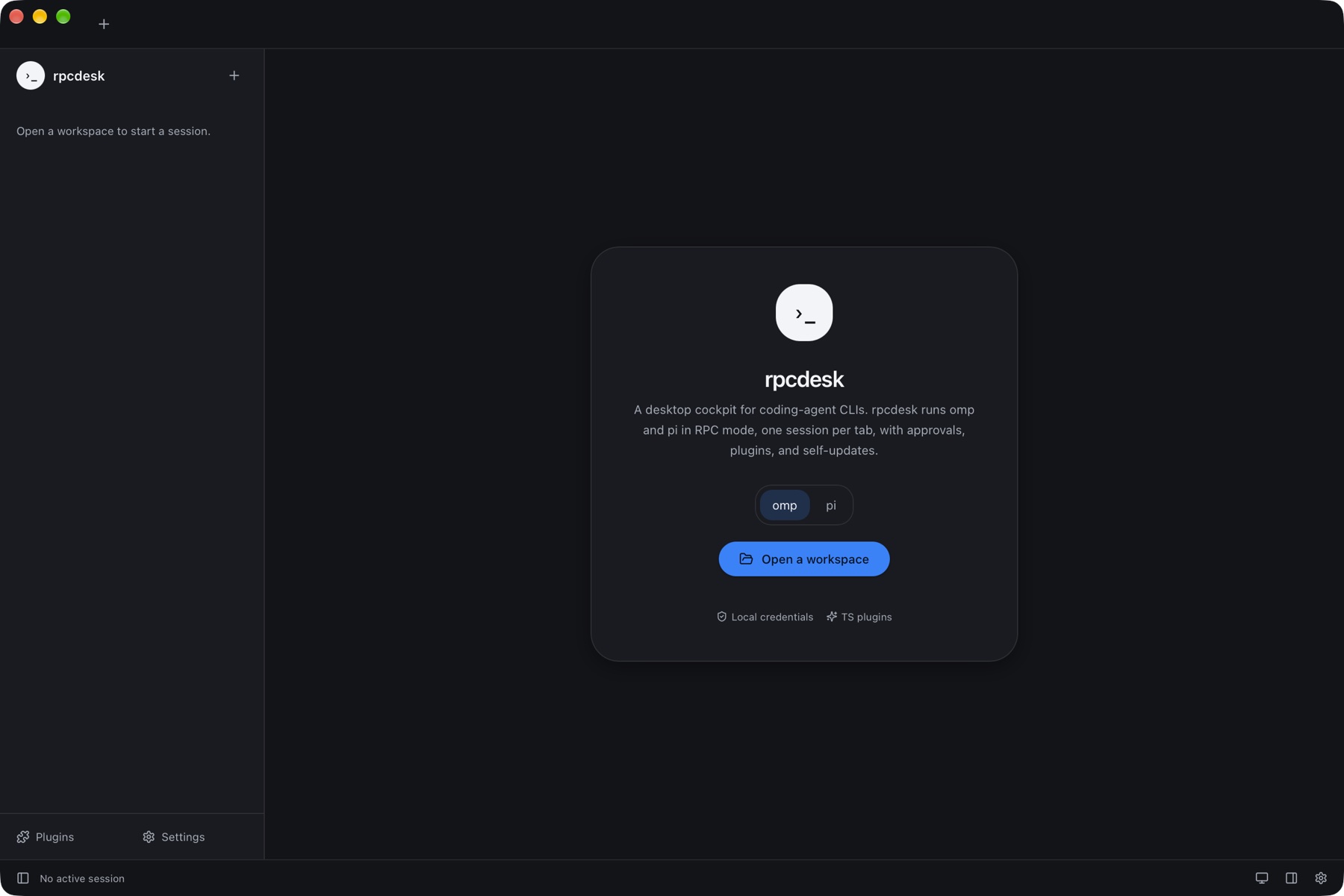Select the omp agent option
Image resolution: width=1344 pixels, height=896 pixels.
pos(784,505)
